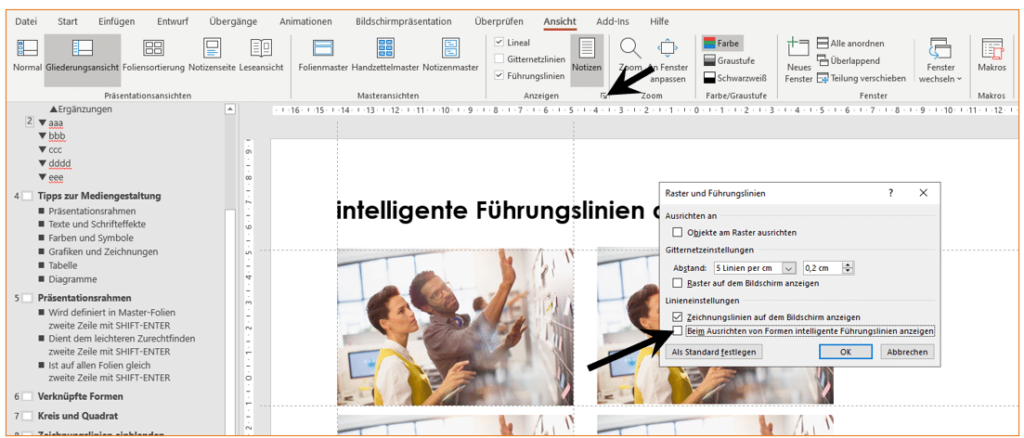Open Notizenseite view
Viewport: 1024px width, 438px height.
pyautogui.click(x=212, y=55)
